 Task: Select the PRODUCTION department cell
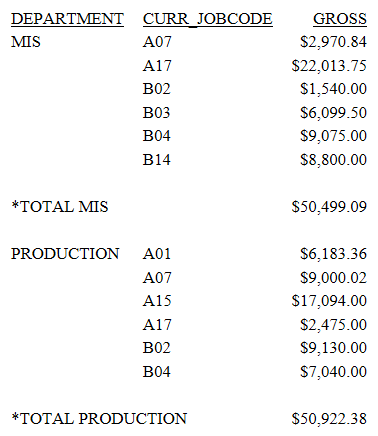65,254
